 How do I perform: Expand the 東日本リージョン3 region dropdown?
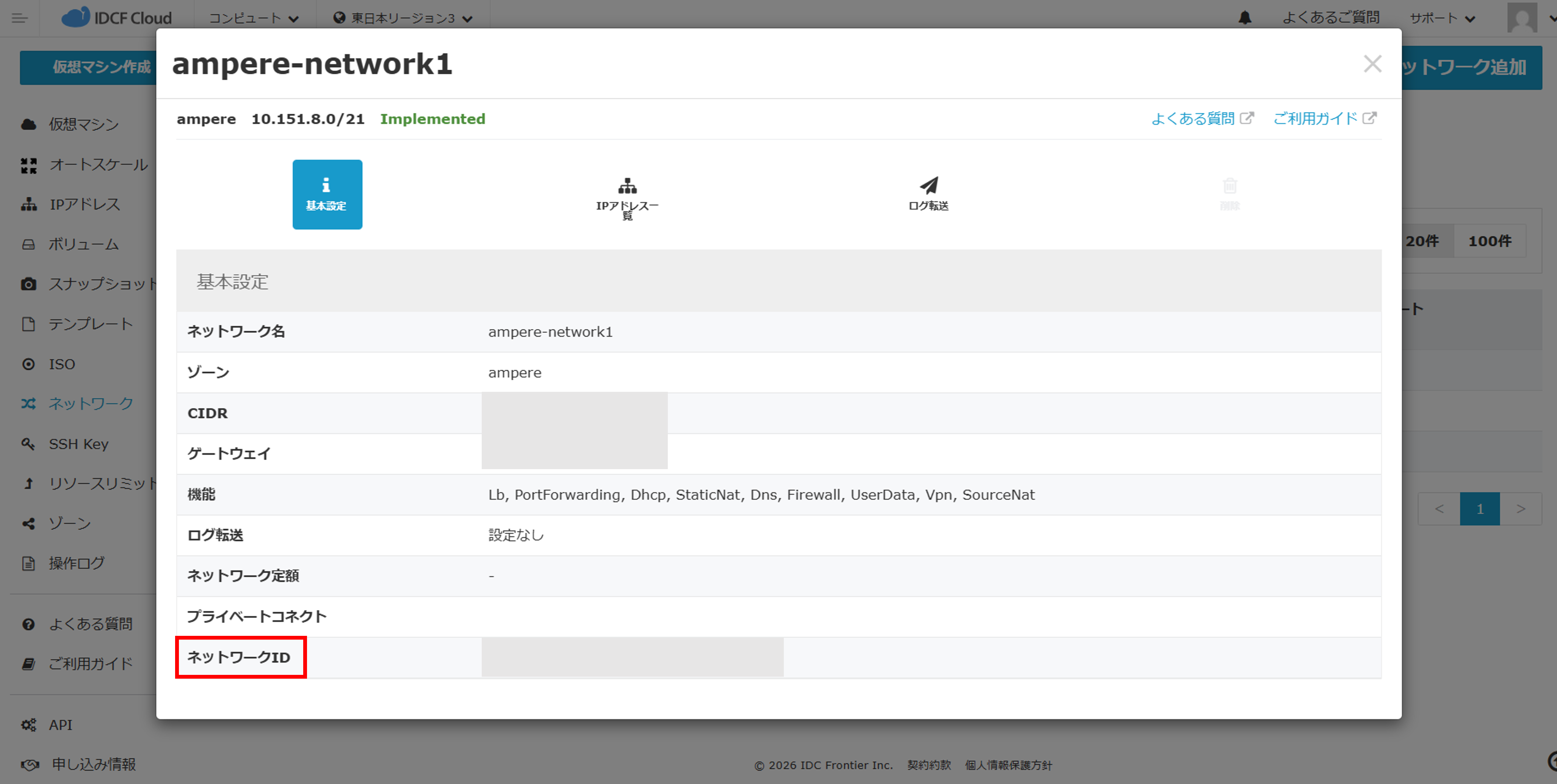[403, 18]
